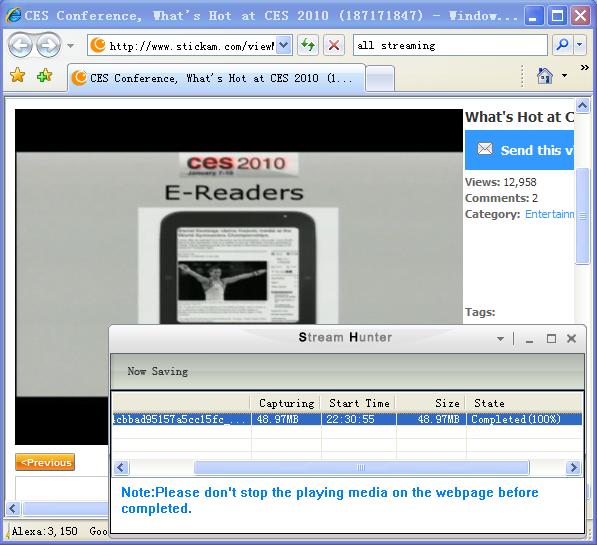Stop page loading with red X icon
The width and height of the screenshot is (597, 545).
[334, 45]
